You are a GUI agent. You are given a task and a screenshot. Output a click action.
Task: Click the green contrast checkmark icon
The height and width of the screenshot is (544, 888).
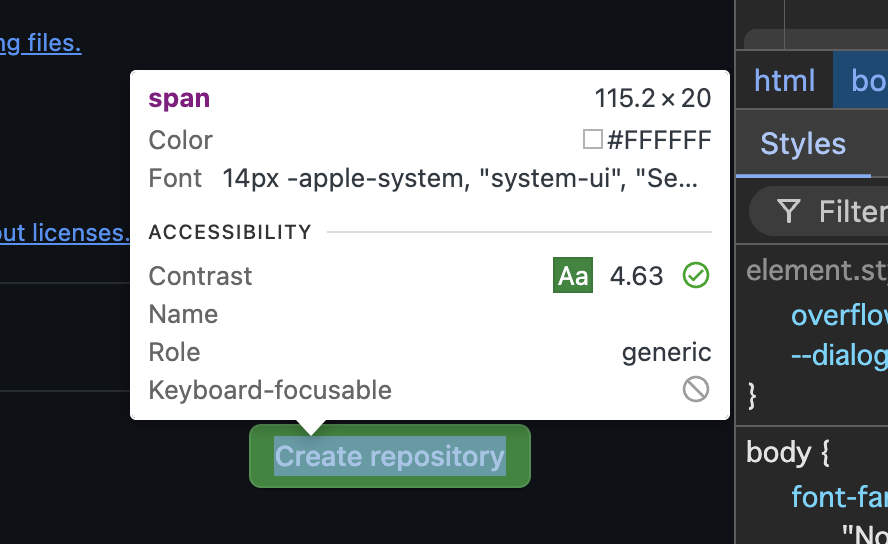[695, 275]
